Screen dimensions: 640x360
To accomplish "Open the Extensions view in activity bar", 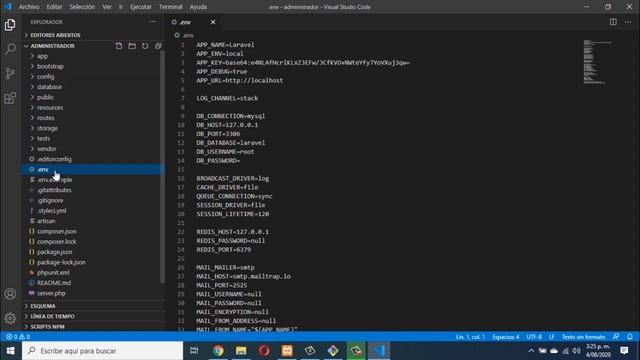I will pyautogui.click(x=10, y=98).
